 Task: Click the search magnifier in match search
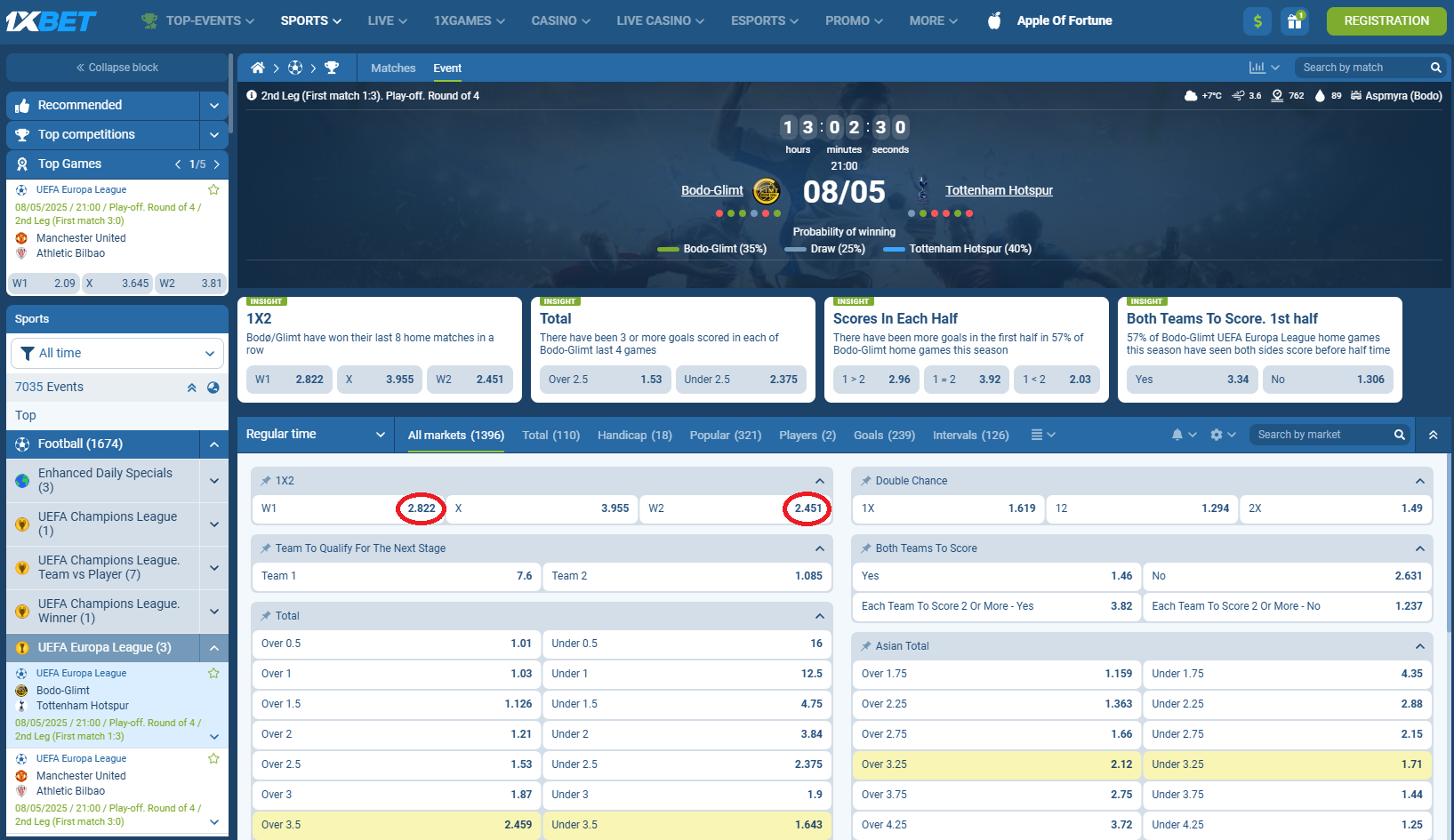point(1435,68)
